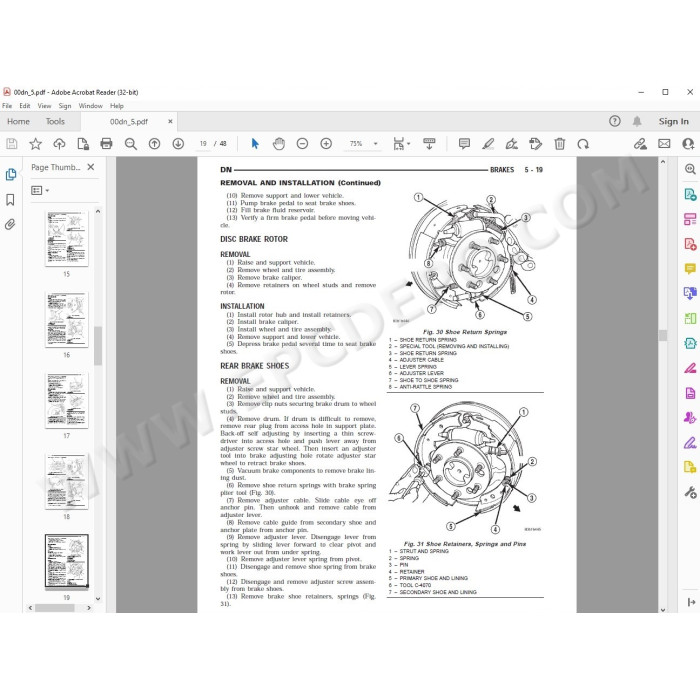Click the Rotate icon in toolbar

click(583, 144)
